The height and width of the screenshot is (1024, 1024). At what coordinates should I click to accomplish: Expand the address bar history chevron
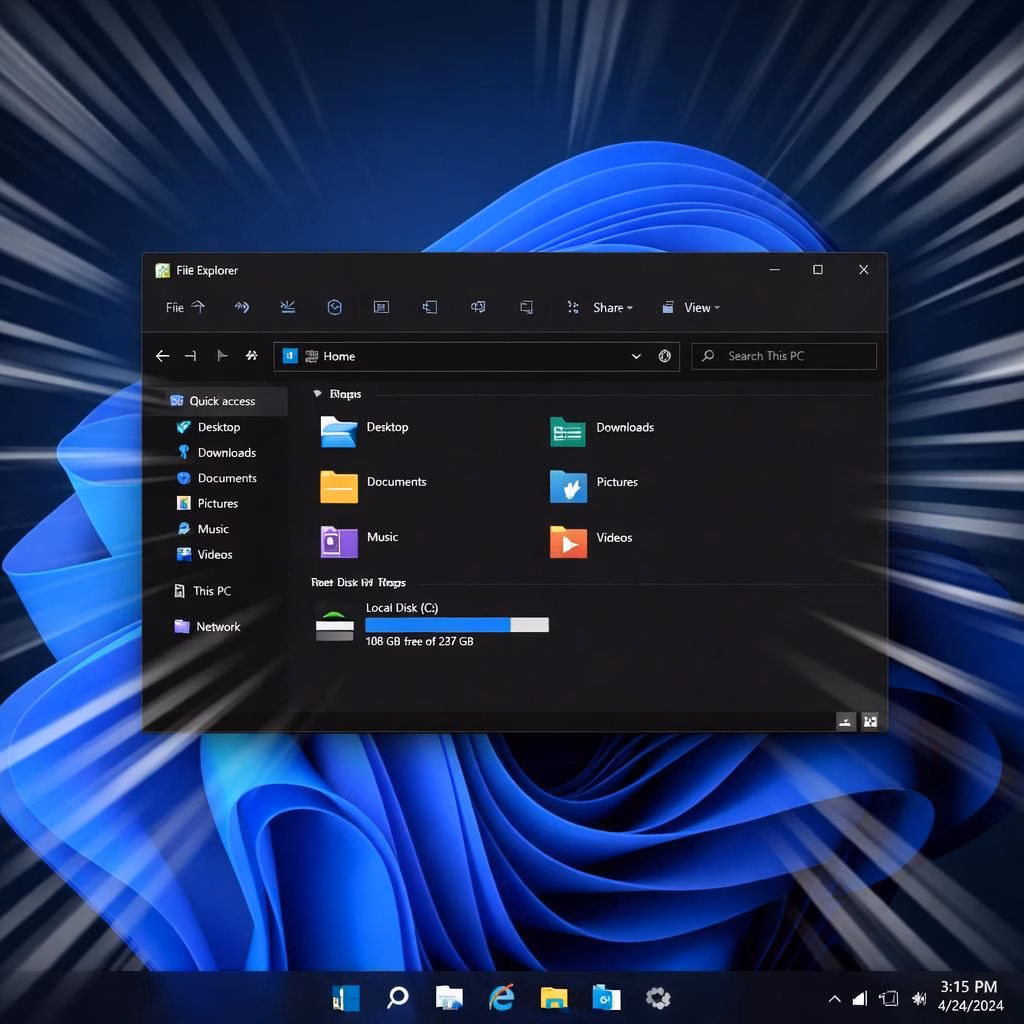tap(636, 357)
